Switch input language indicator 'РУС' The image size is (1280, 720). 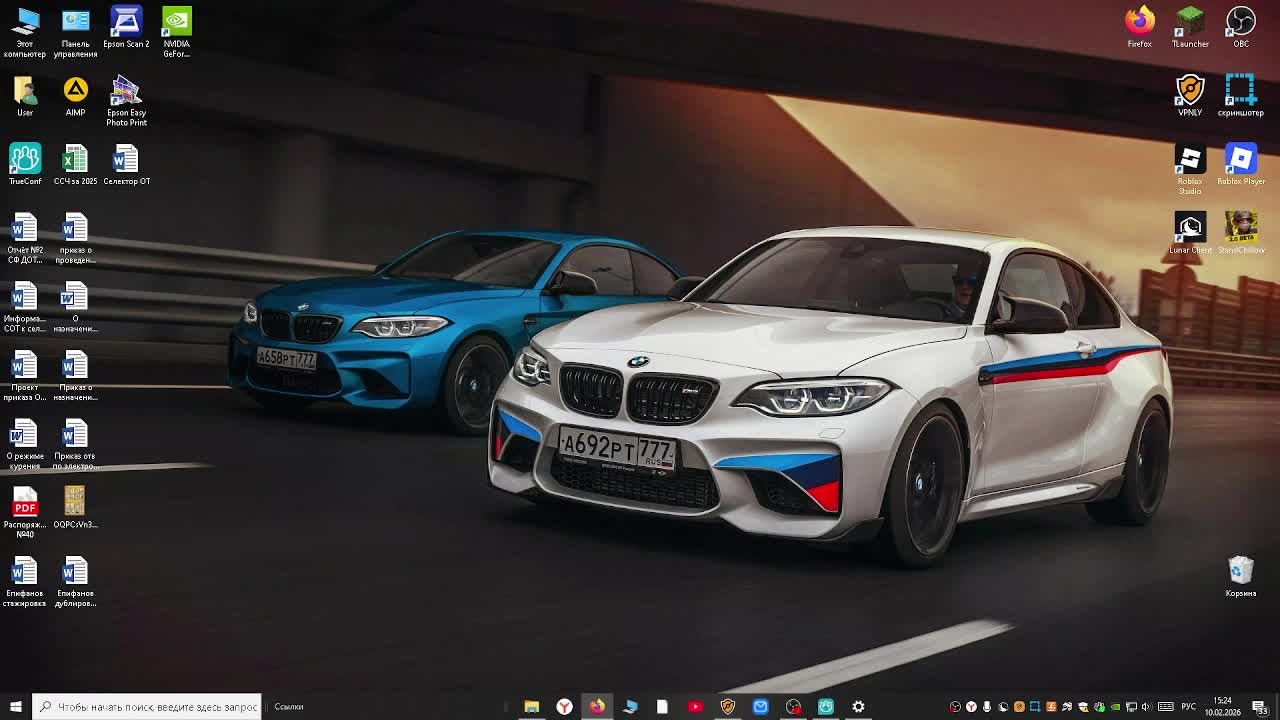[x=1189, y=707]
